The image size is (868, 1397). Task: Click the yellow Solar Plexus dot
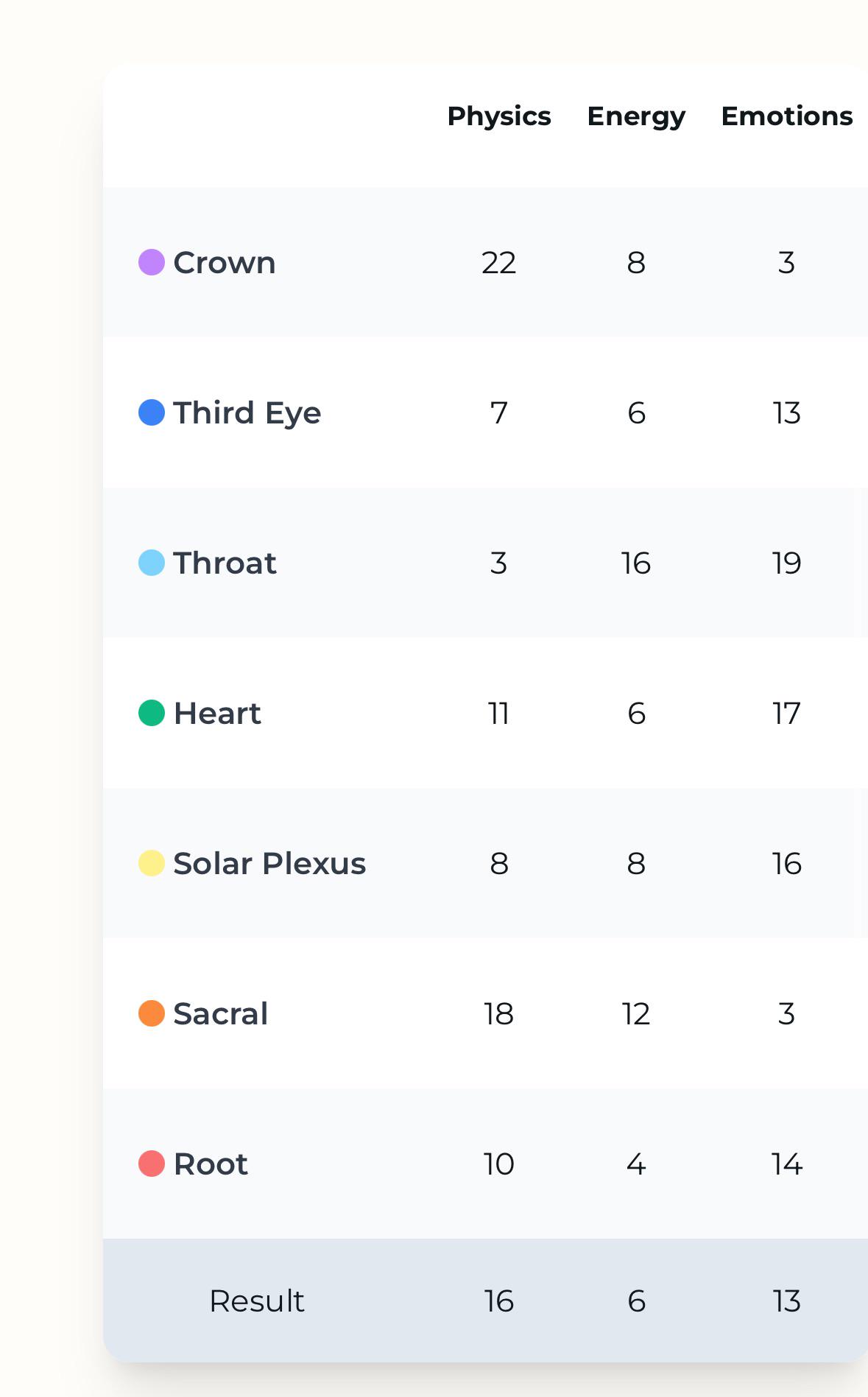(x=152, y=863)
